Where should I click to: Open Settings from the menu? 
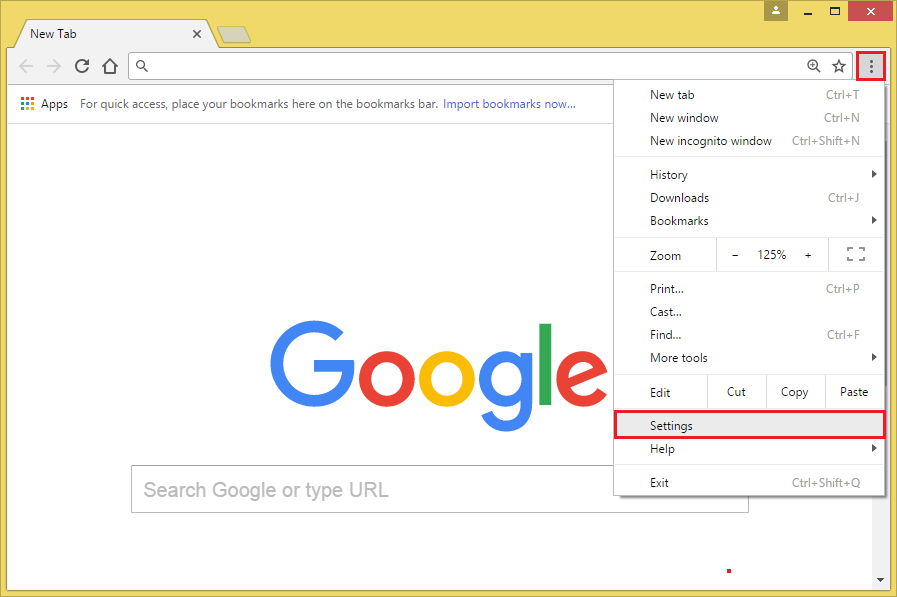click(749, 425)
